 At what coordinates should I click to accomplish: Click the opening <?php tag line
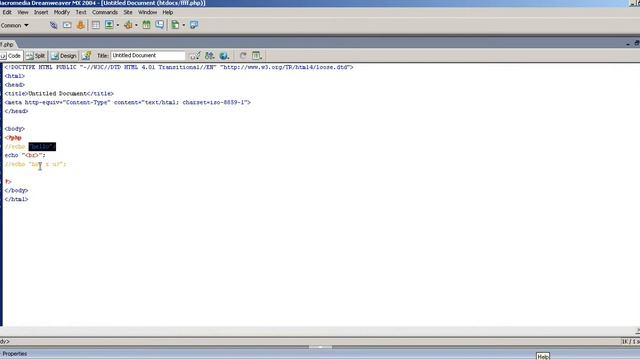(x=13, y=138)
